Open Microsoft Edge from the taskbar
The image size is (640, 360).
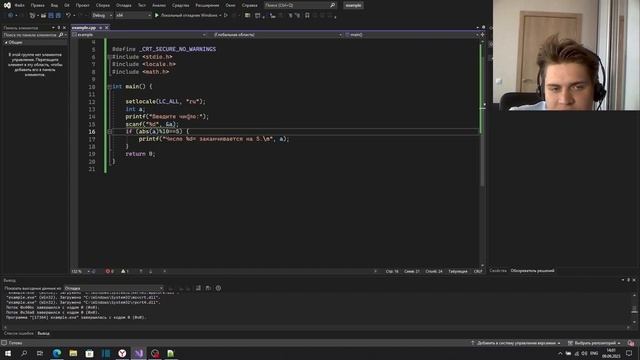click(57, 353)
